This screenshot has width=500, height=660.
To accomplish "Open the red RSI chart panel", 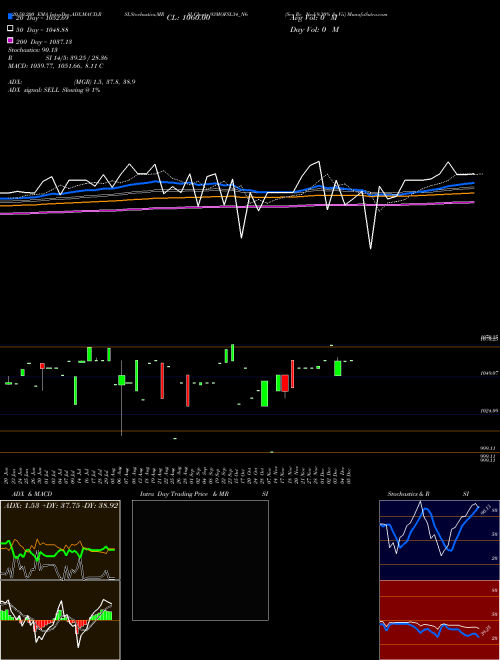I will [x=439, y=620].
